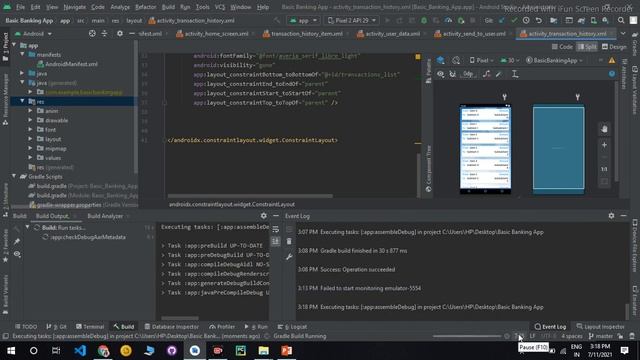Click Guidelines icon in designer toolbar
Screen dimensions: 640x360
pos(515,74)
